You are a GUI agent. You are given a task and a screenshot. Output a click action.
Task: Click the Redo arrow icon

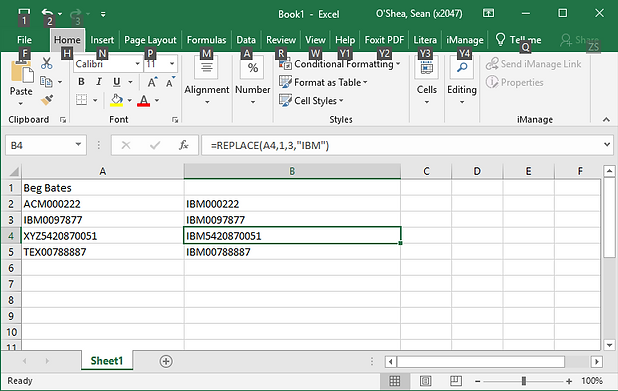click(x=75, y=14)
